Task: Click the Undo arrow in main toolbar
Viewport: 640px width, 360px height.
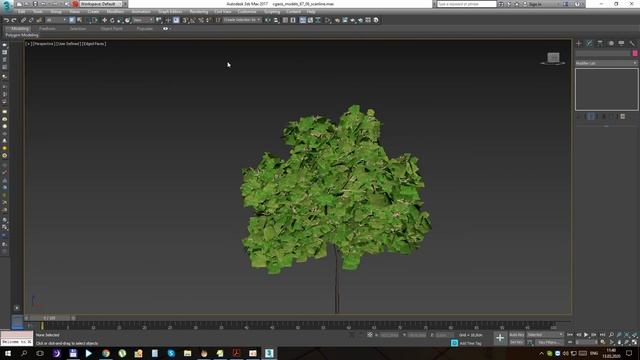Action: tap(6, 20)
